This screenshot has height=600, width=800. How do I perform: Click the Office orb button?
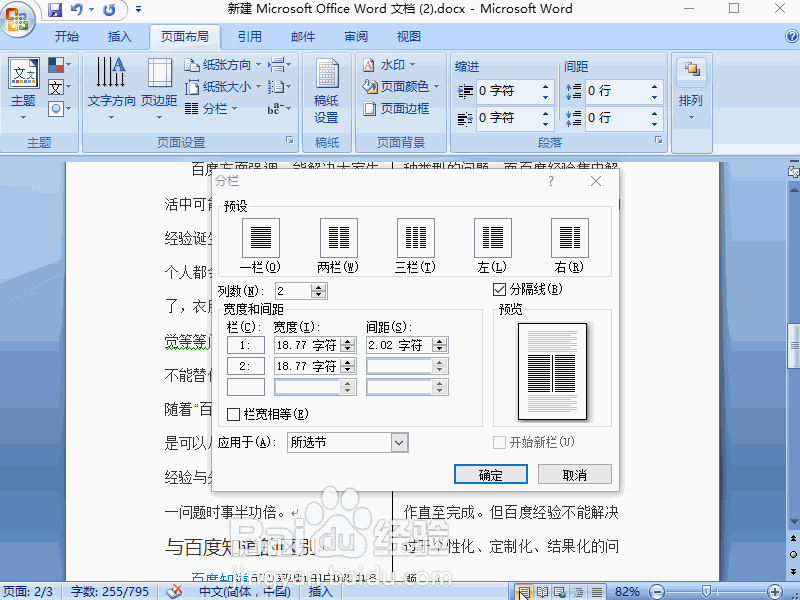pos(18,19)
